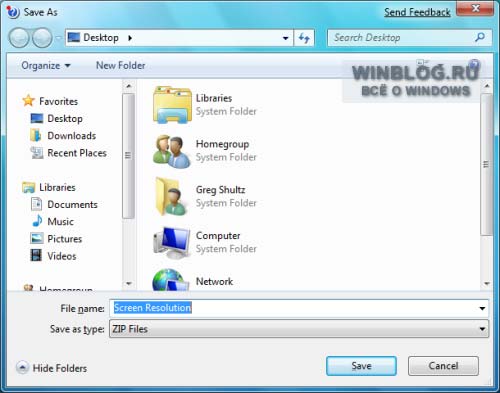
Task: Click the Homegroup name text in file list
Action: pyautogui.click(x=222, y=144)
